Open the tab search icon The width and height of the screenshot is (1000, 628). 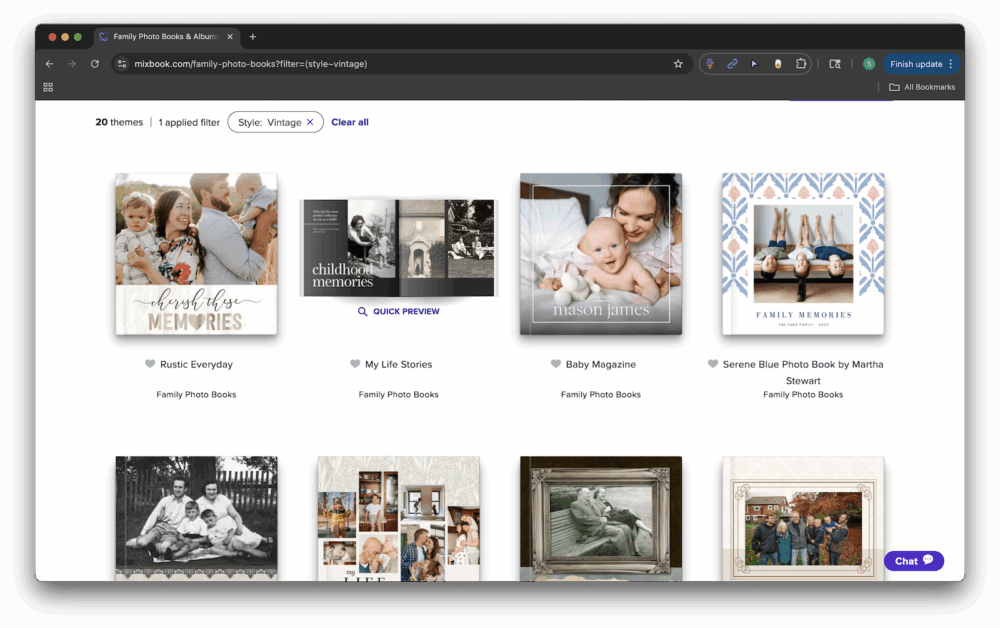[x=834, y=64]
